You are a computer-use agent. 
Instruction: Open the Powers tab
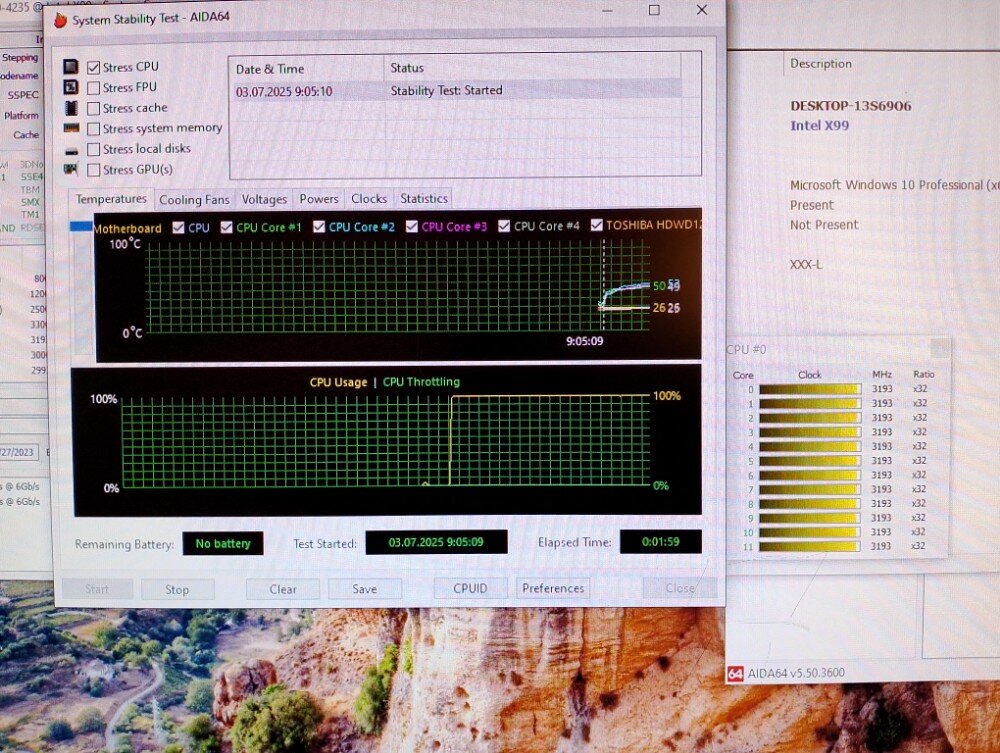[319, 199]
